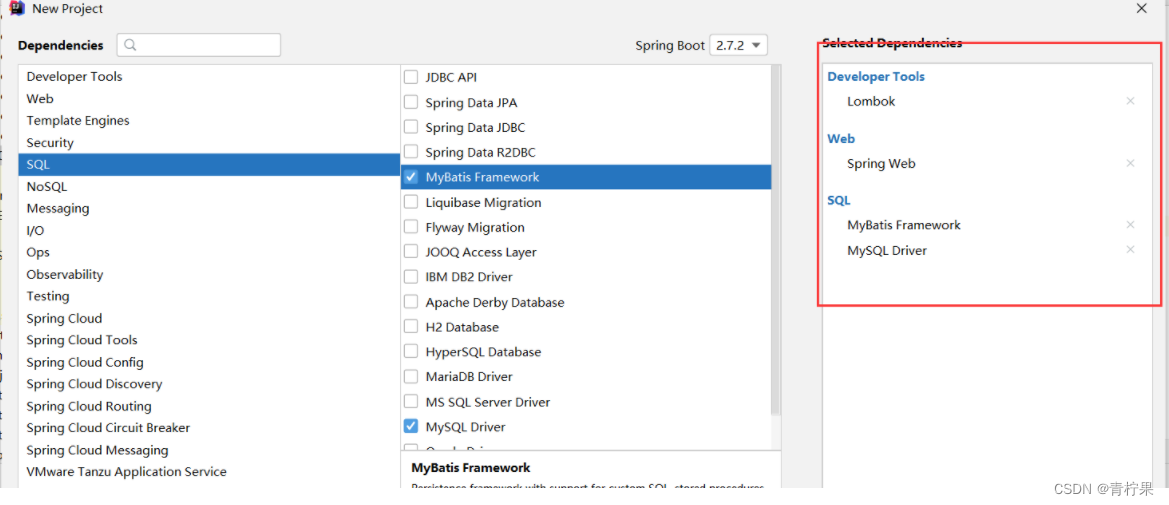Click the search magnifier icon
Image resolution: width=1169 pixels, height=505 pixels.
pyautogui.click(x=131, y=45)
